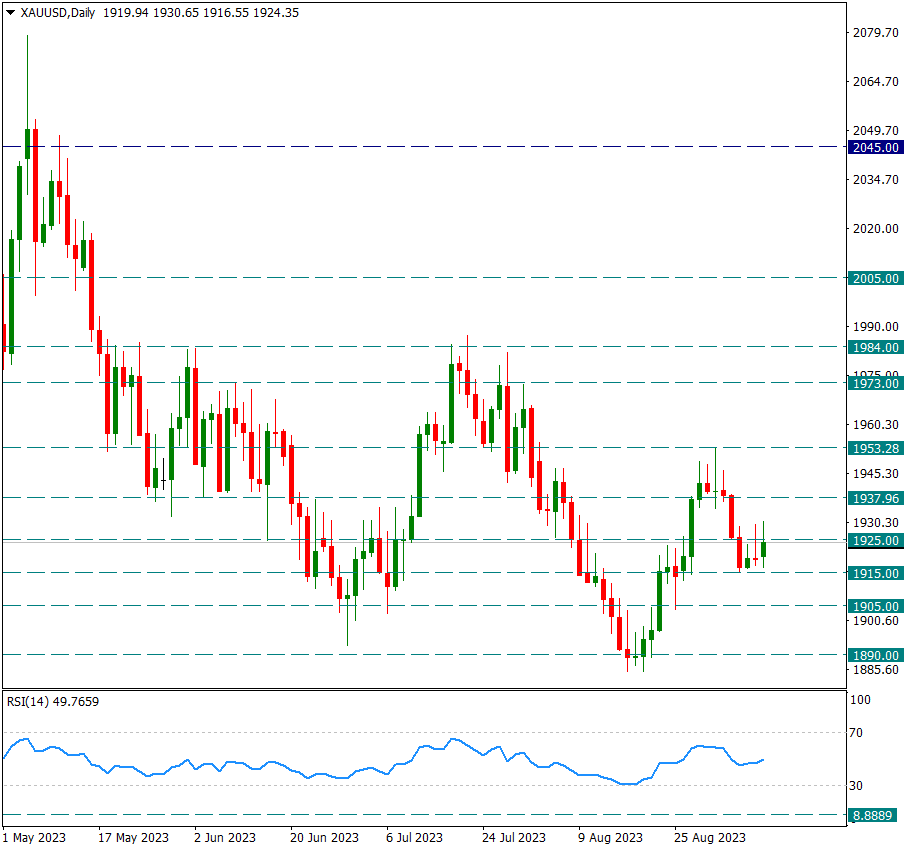Click the 2064.70 price scale value
910x850 pixels.
pyautogui.click(x=875, y=82)
